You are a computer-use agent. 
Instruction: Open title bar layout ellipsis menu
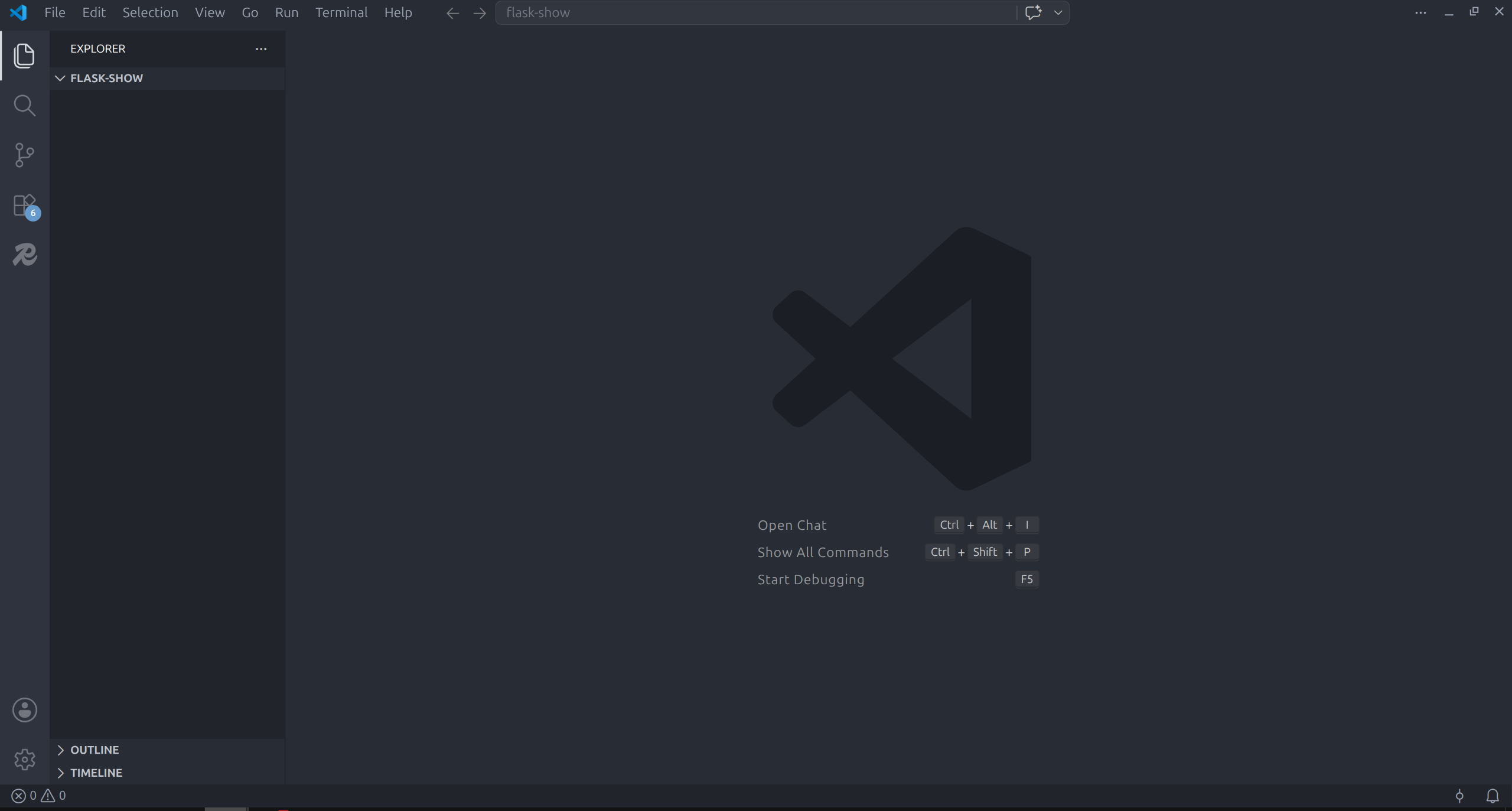click(1420, 12)
